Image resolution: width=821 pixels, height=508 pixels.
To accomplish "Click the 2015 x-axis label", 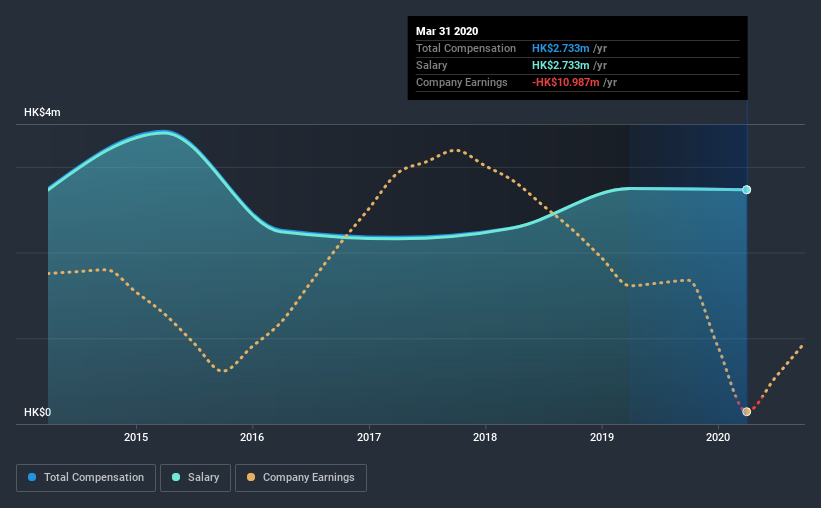I will [136, 437].
